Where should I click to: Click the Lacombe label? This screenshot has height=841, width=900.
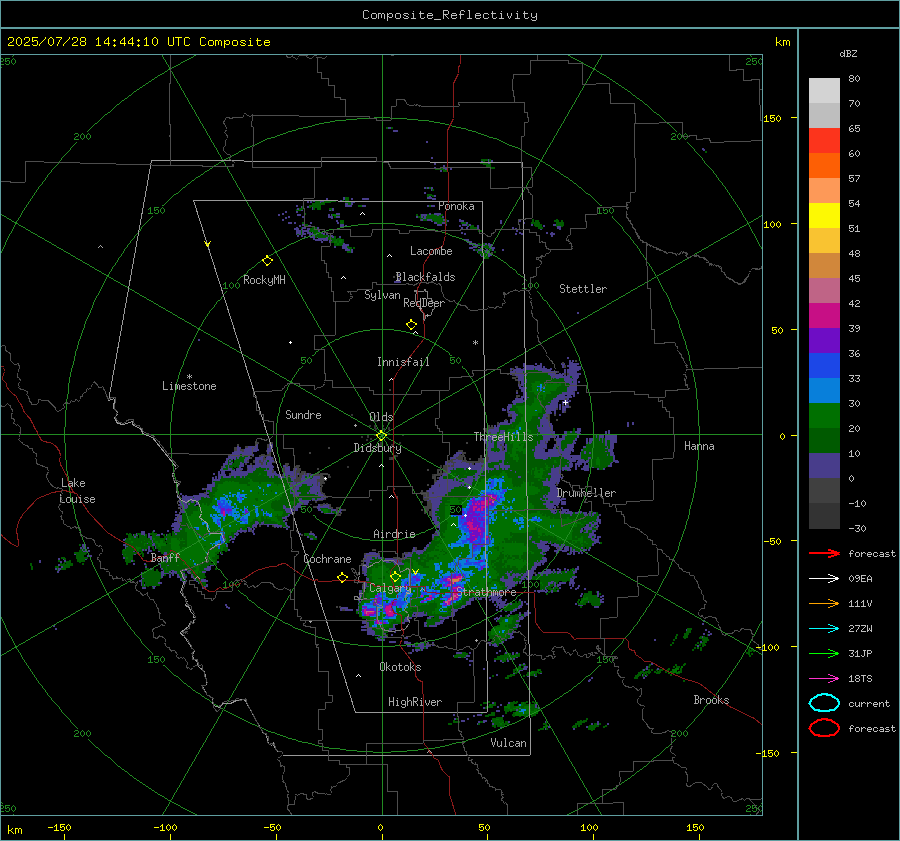point(431,251)
